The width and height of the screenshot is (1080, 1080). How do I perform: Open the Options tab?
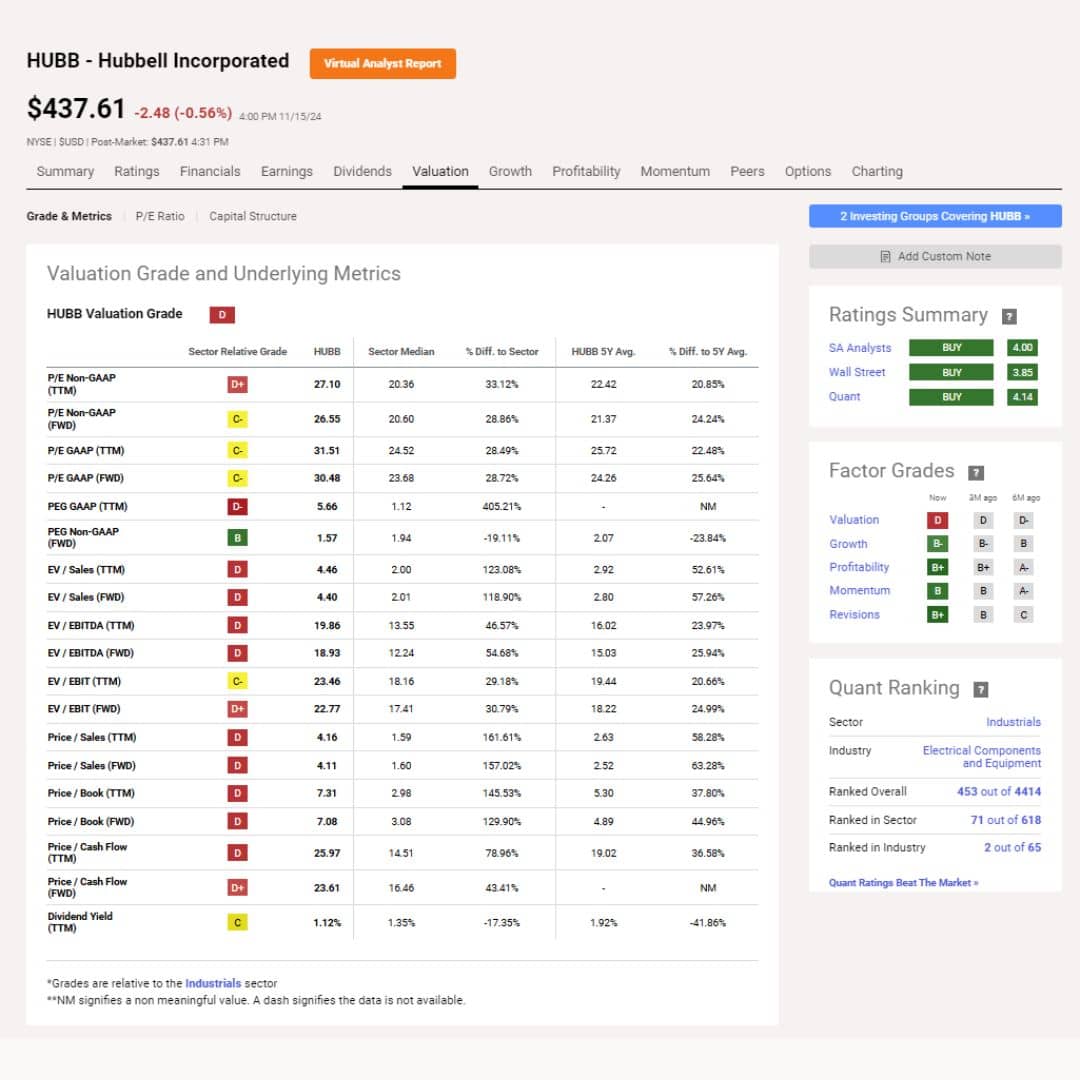click(808, 172)
